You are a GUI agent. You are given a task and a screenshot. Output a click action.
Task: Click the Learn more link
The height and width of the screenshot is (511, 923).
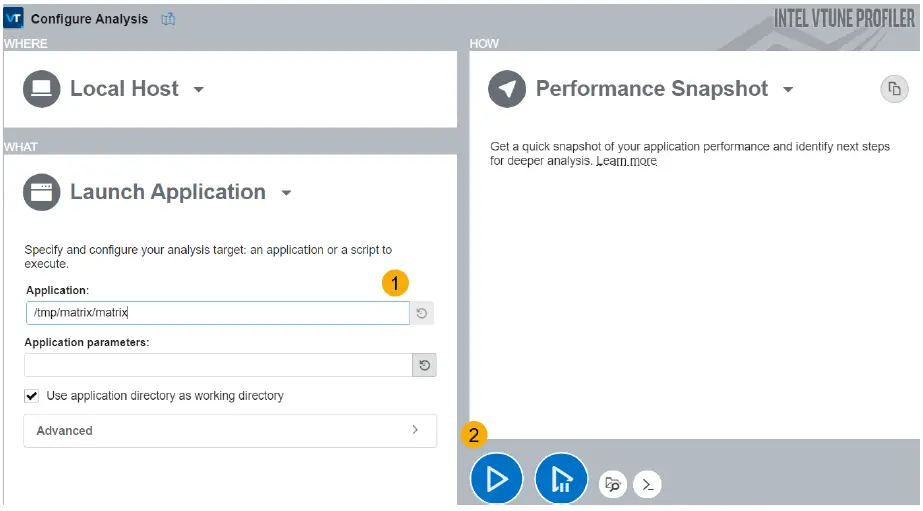[626, 161]
